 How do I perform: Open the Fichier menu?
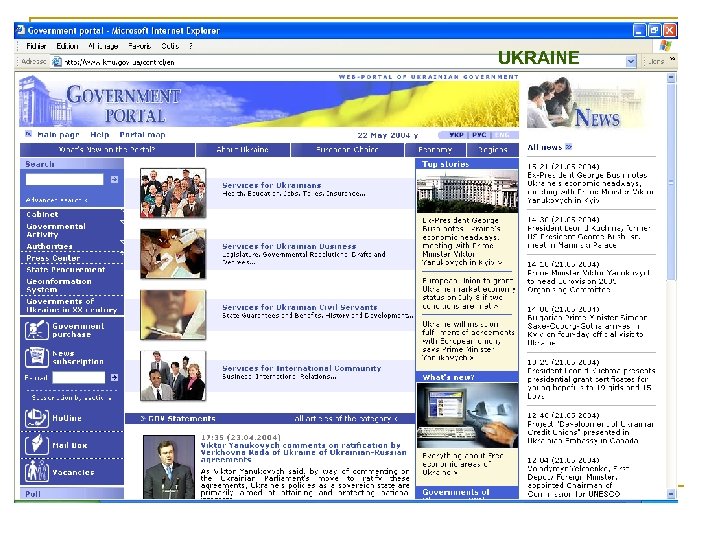[36, 46]
